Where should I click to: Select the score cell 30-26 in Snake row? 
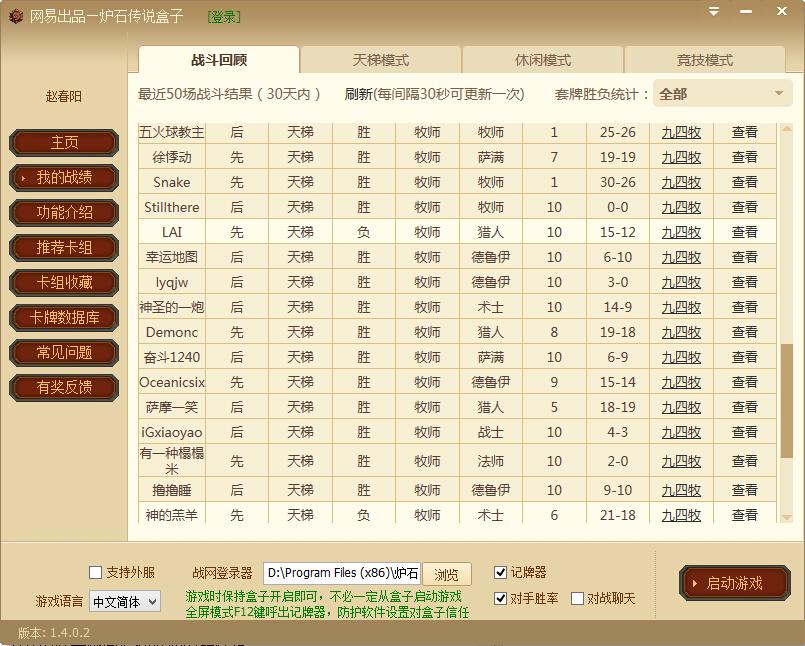[618, 182]
